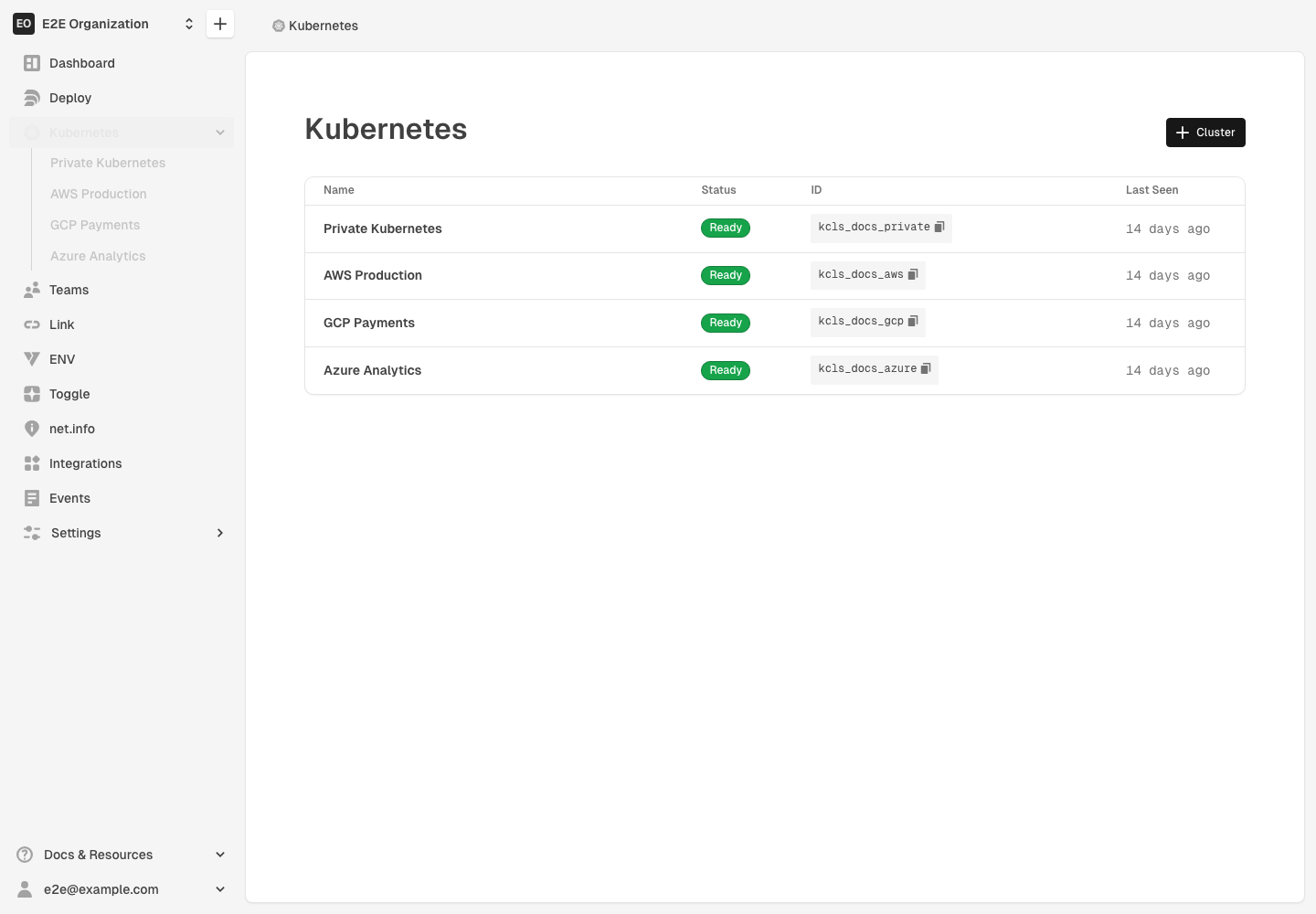Copy the kcls_docs_aws ID
The height and width of the screenshot is (914, 1316).
913,274
